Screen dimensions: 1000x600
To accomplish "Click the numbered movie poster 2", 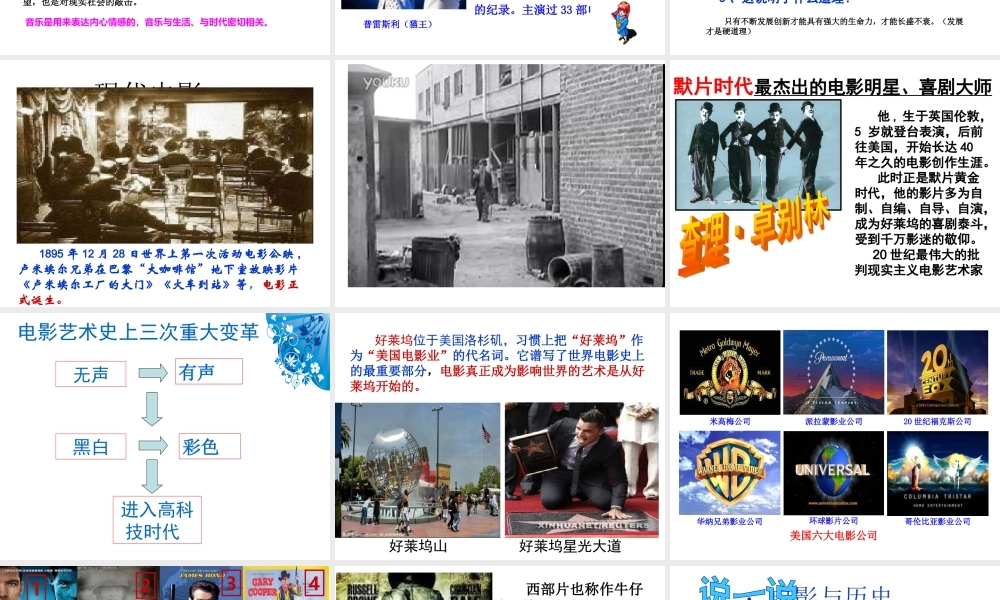I will tap(119, 583).
